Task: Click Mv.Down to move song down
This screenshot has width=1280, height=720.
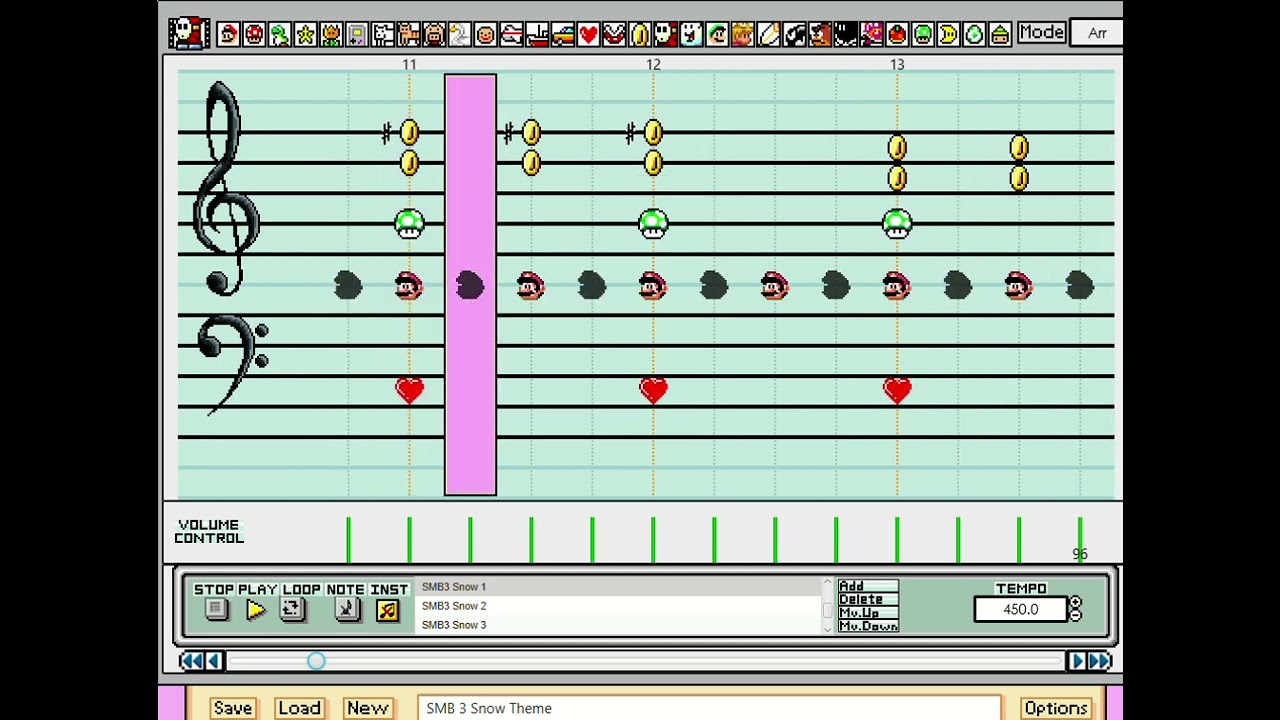Action: [x=868, y=626]
